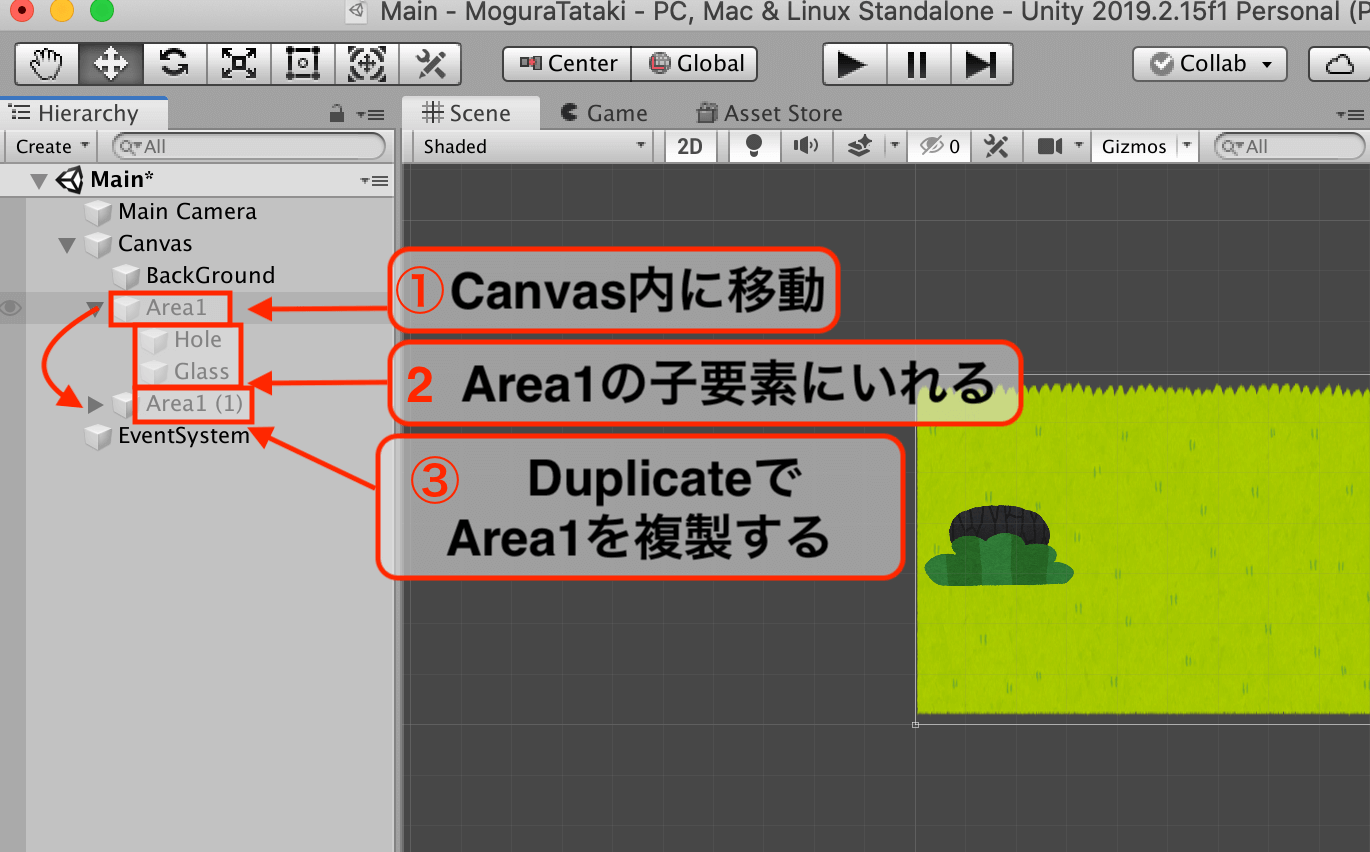Select the Hand tool
Viewport: 1370px width, 852px height.
click(x=47, y=64)
